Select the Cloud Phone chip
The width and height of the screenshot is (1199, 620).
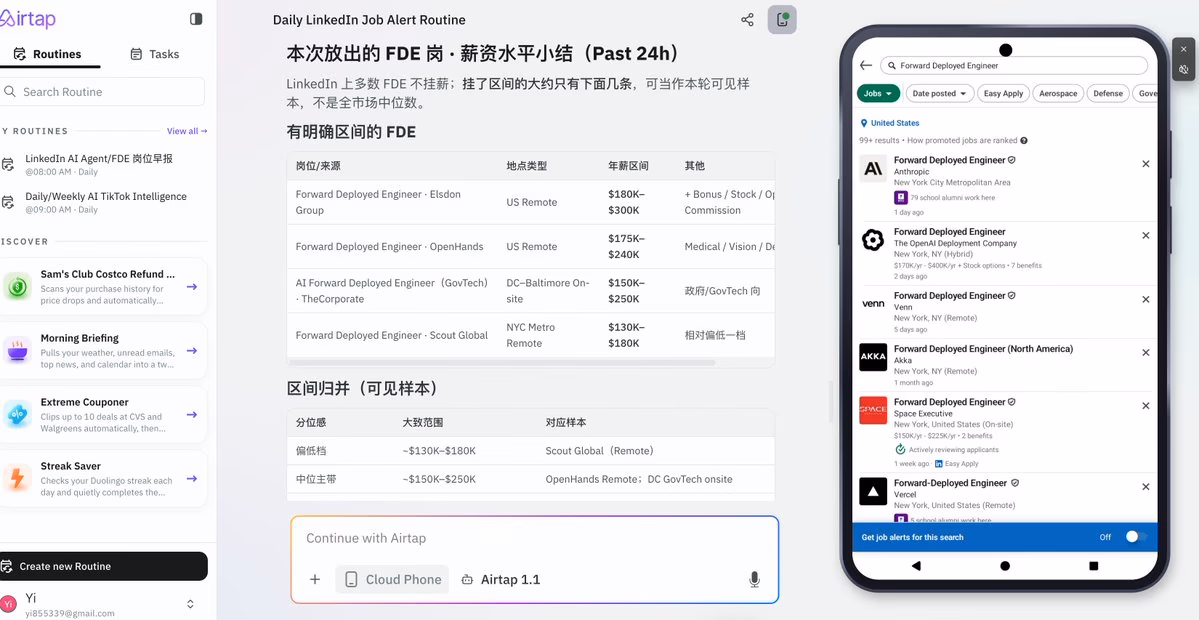pos(392,579)
